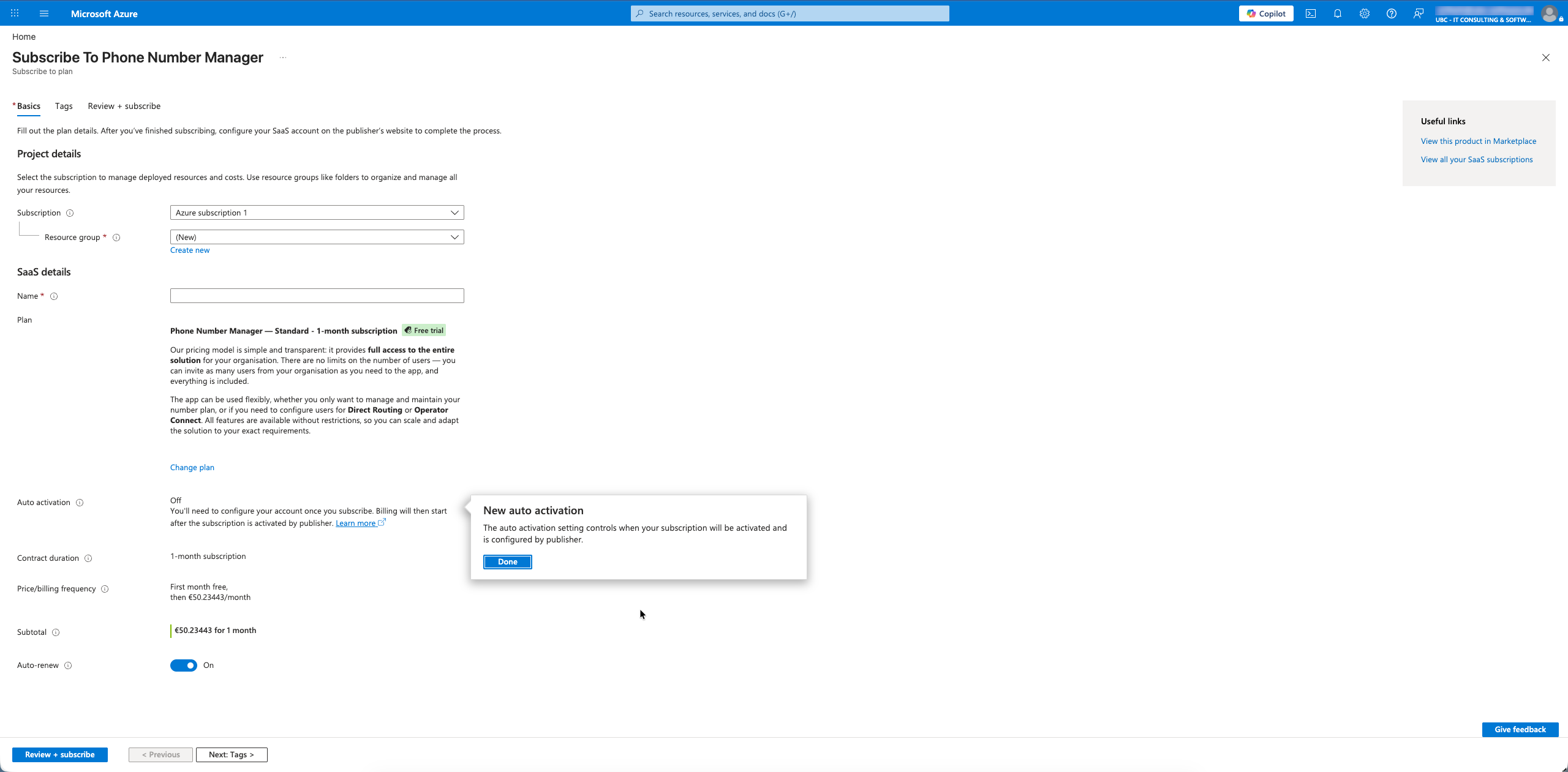Click Create new resource group link
This screenshot has width=1568, height=772.
(x=190, y=250)
